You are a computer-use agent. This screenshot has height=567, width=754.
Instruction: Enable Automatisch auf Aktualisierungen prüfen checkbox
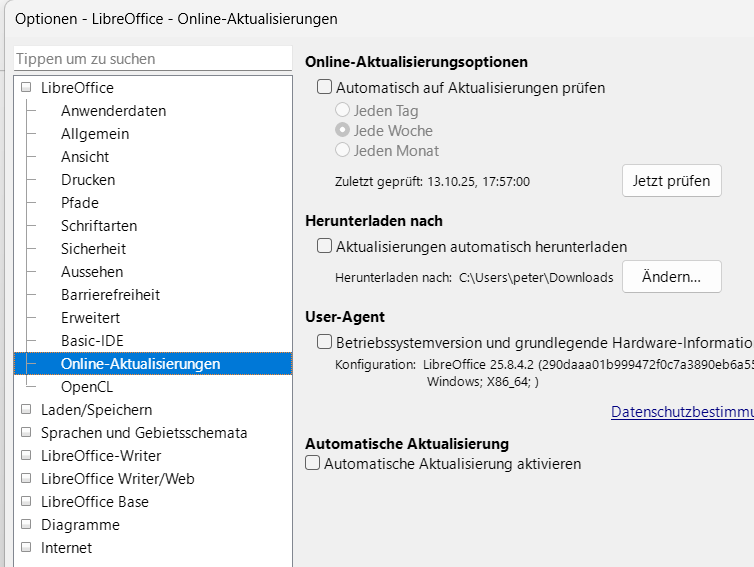pyautogui.click(x=324, y=88)
